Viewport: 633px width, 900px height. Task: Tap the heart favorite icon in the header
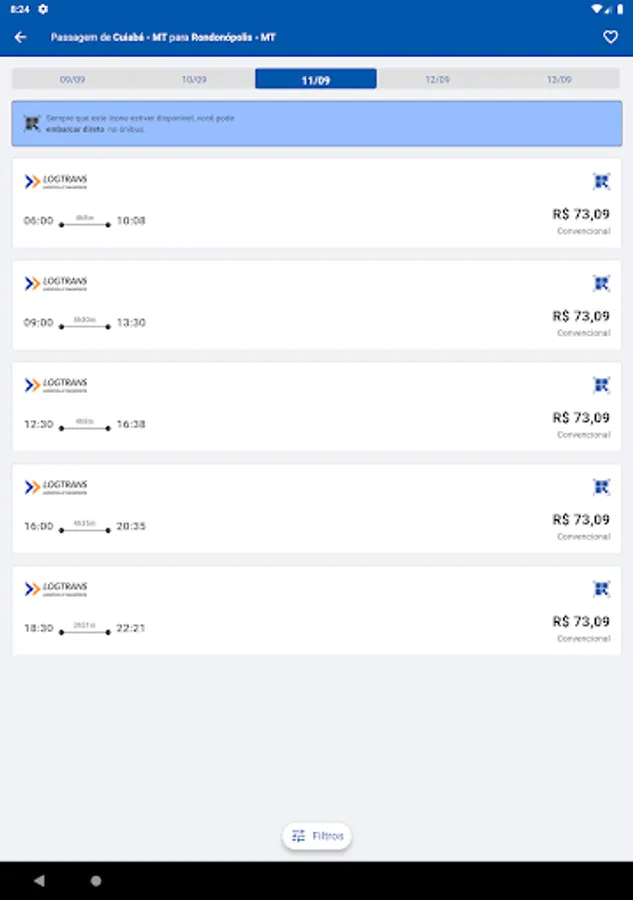click(610, 36)
